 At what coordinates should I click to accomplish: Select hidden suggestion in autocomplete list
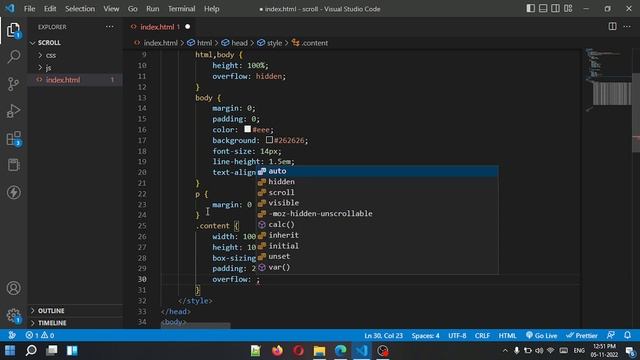(x=377, y=182)
